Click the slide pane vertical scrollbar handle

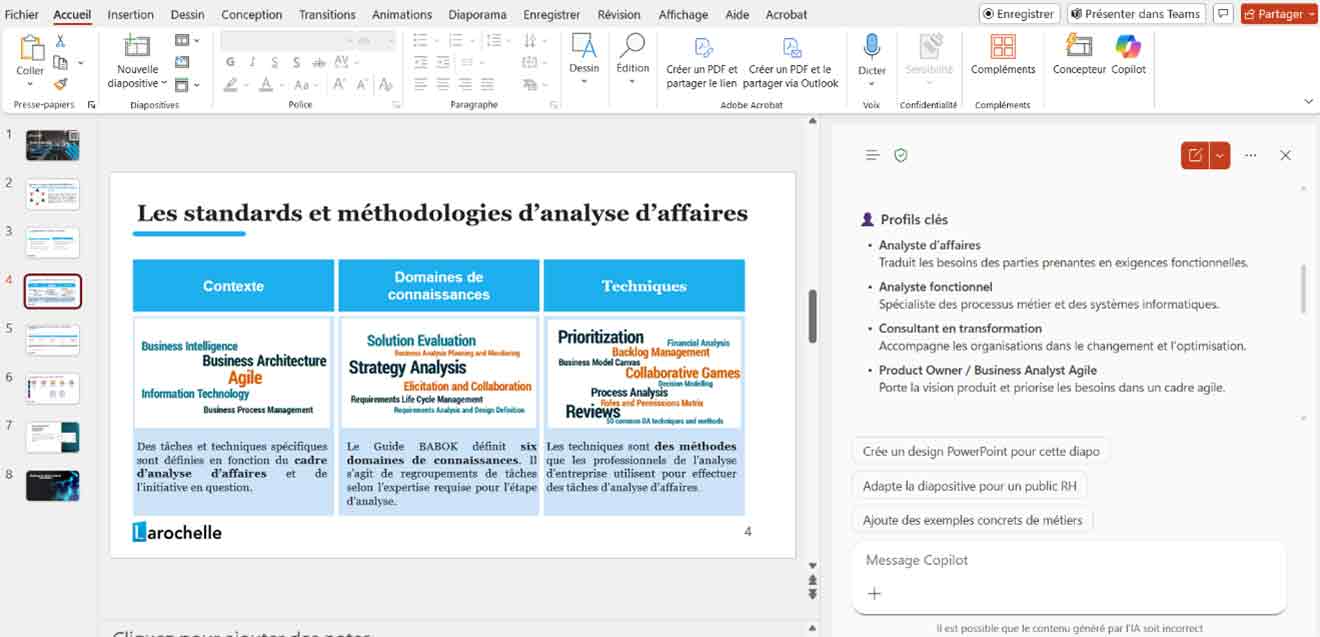tap(813, 315)
